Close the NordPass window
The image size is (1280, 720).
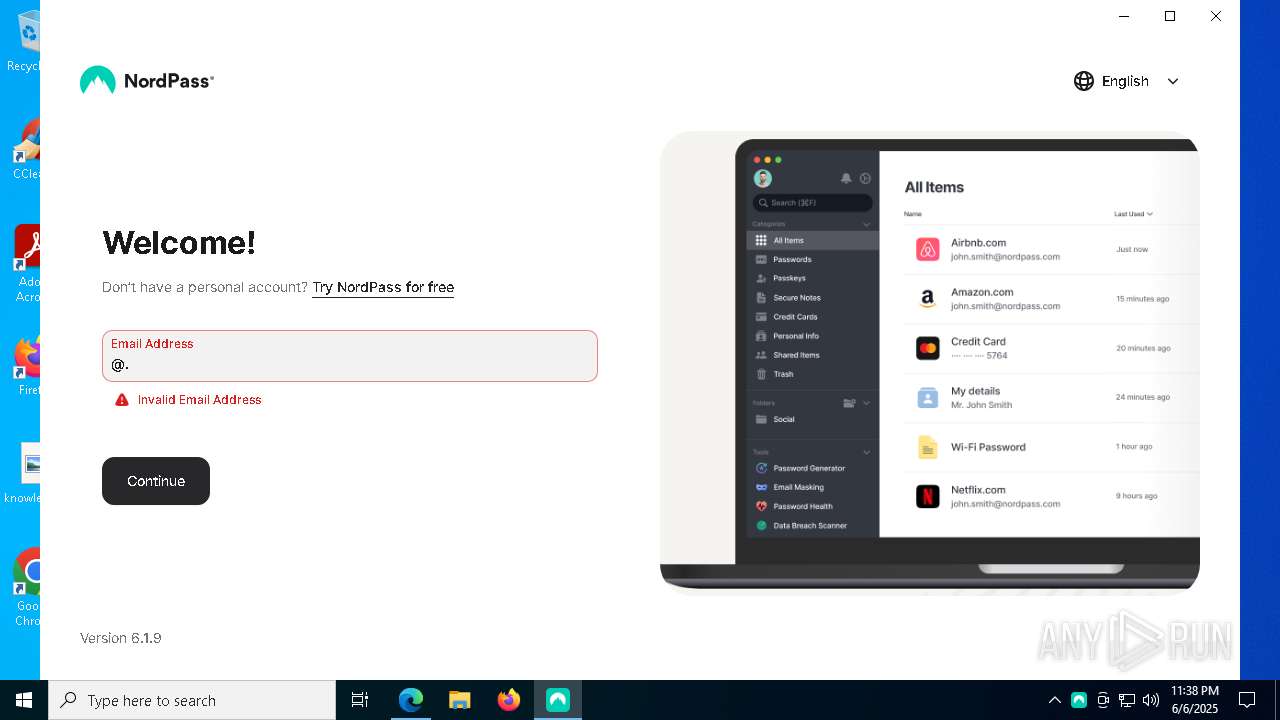click(1216, 16)
